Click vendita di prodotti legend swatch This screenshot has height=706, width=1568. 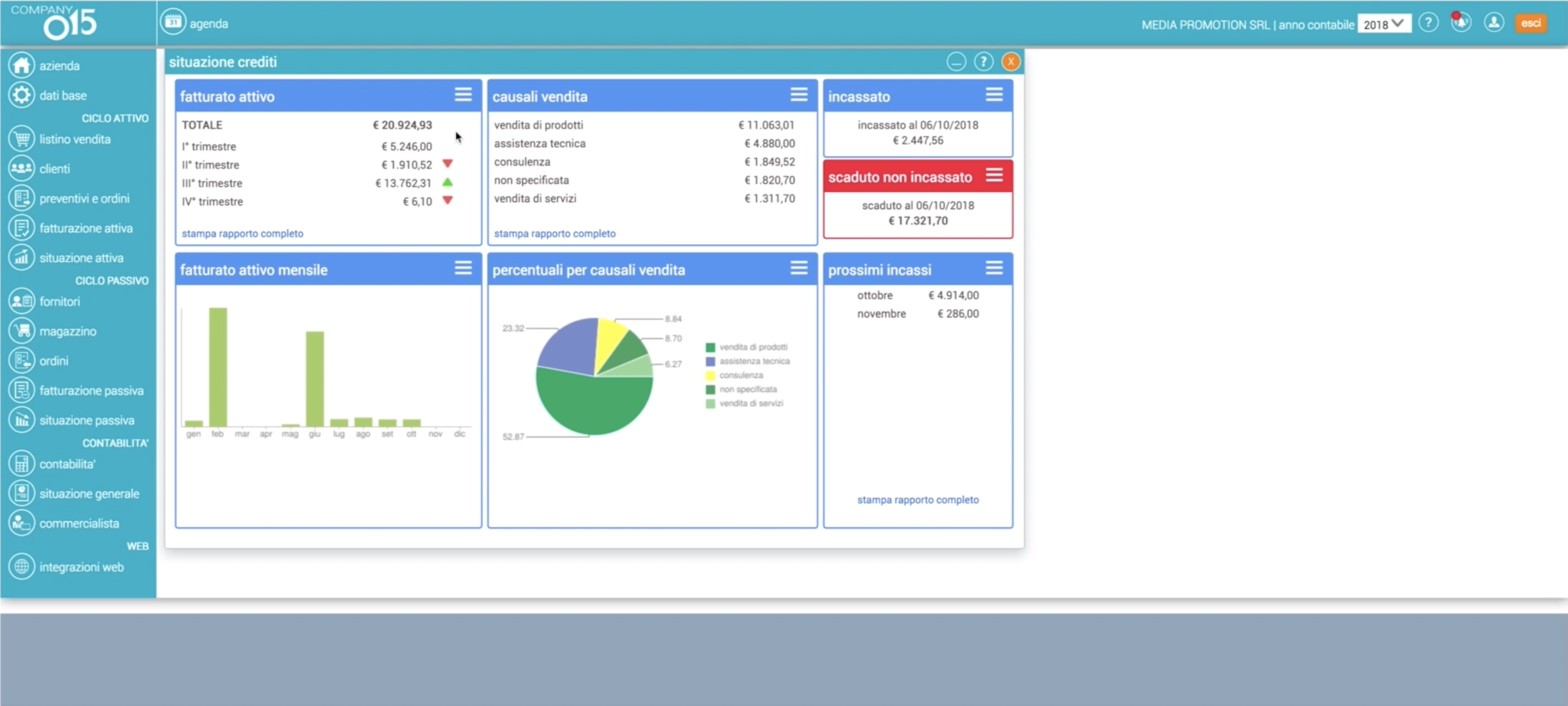point(710,347)
